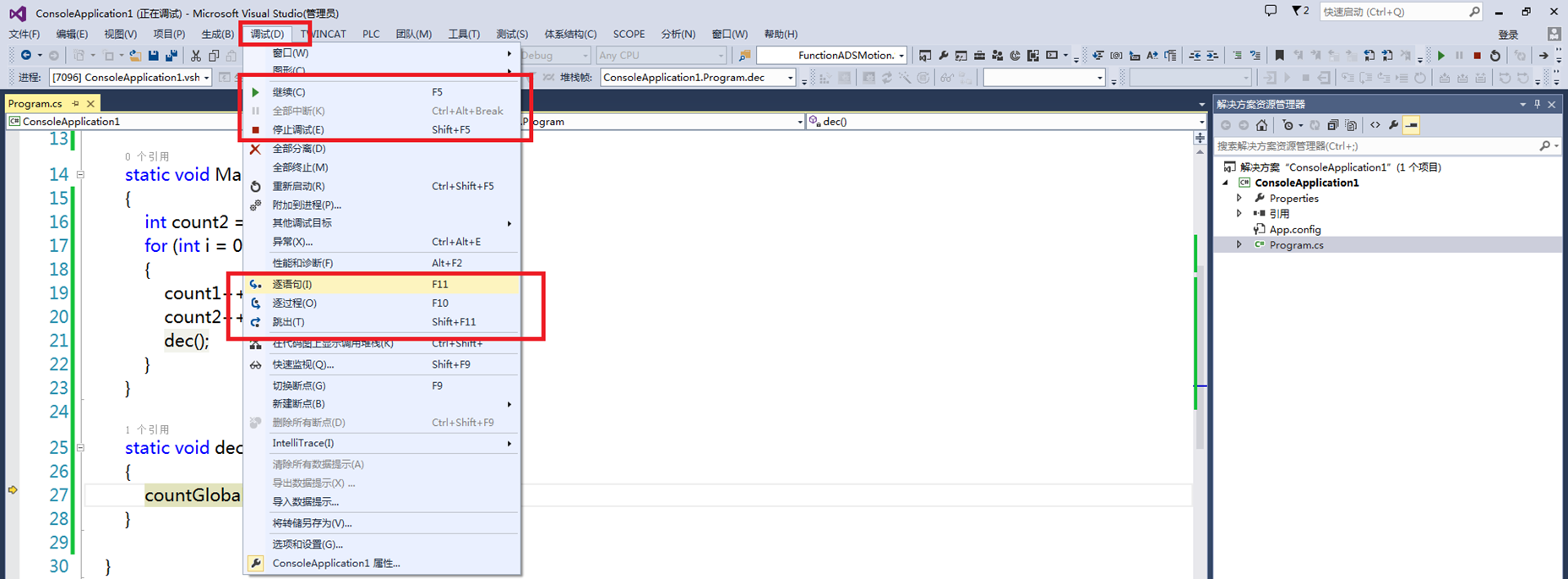Image resolution: width=1568 pixels, height=579 pixels.
Task: Open the 新建断点(B) submenu
Action: (381, 404)
